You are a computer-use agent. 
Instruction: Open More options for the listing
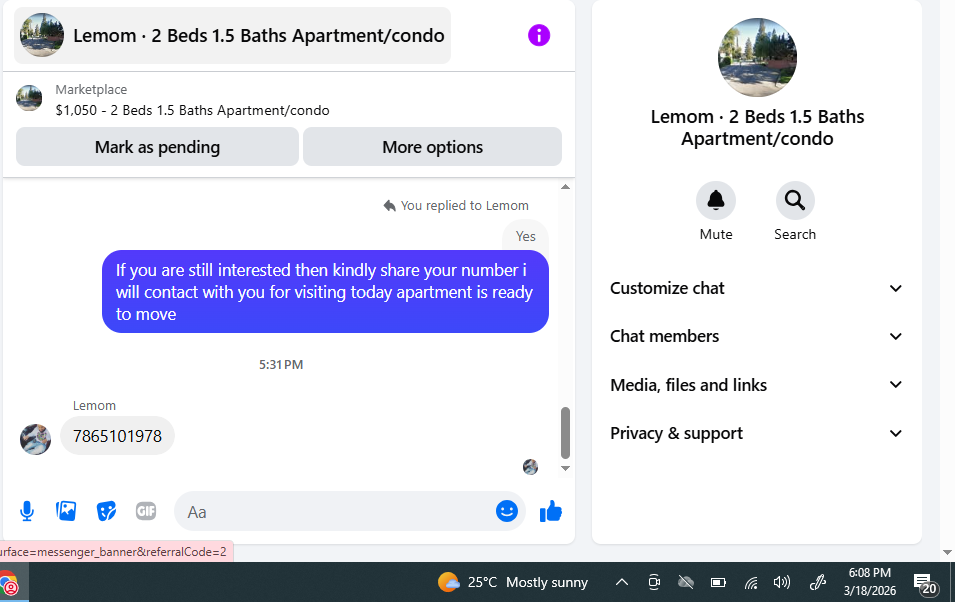click(x=432, y=147)
